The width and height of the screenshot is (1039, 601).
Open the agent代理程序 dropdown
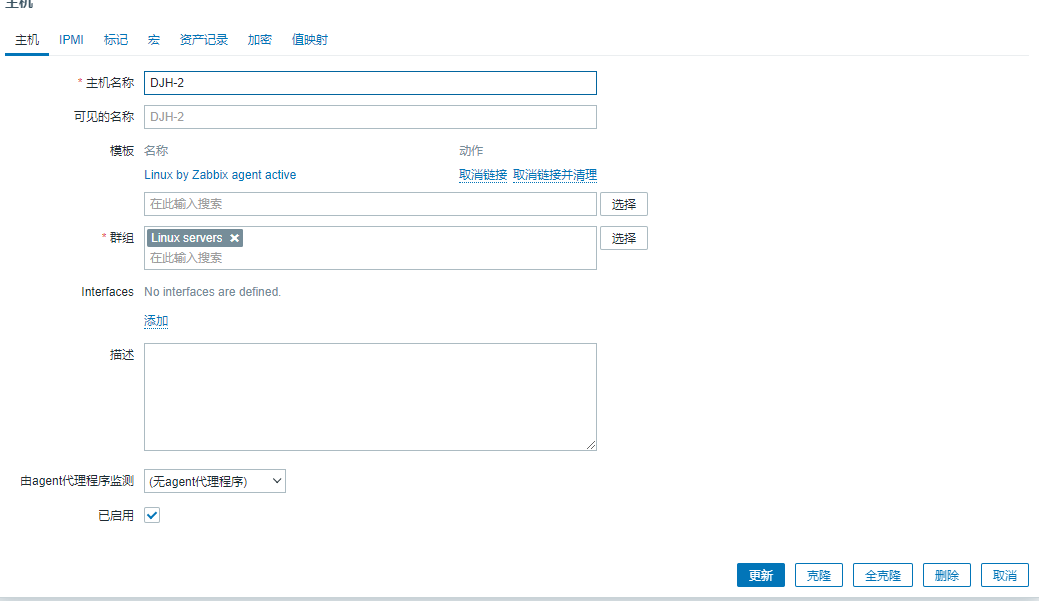point(215,481)
